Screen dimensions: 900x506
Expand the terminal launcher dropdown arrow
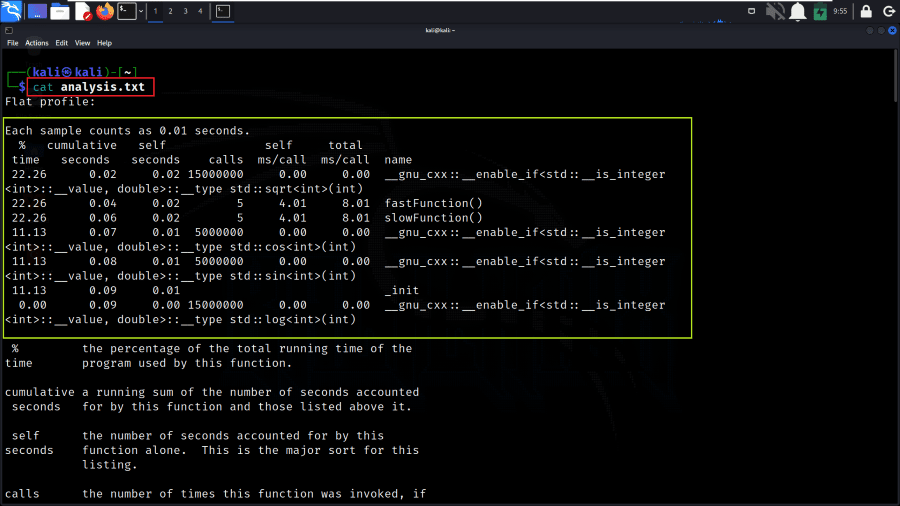[141, 11]
